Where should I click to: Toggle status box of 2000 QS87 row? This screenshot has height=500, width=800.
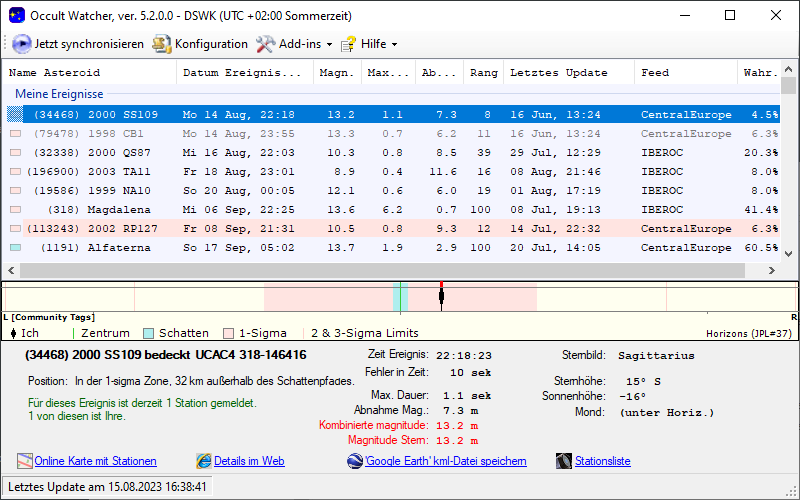tap(15, 152)
